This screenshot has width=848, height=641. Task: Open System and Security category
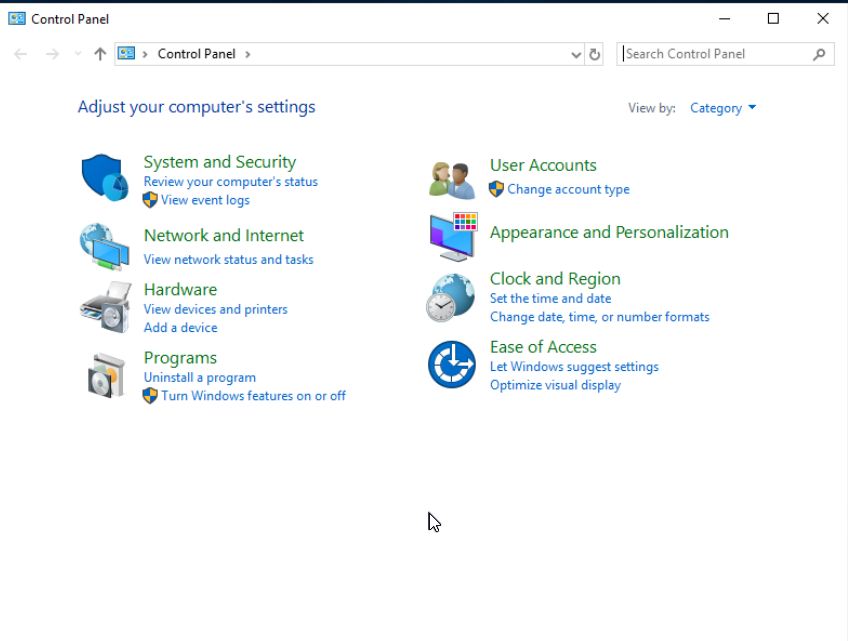click(220, 162)
